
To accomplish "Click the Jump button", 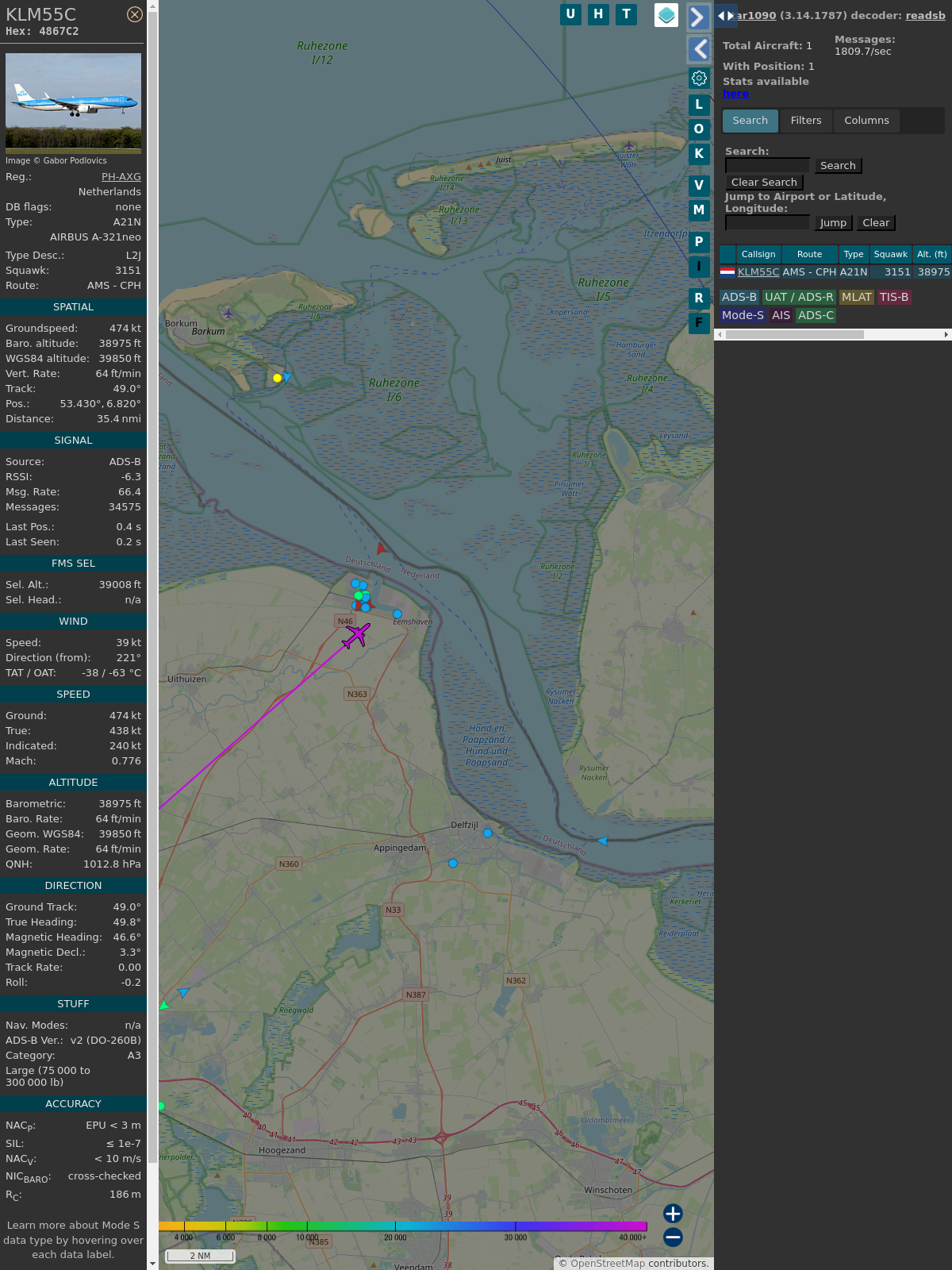I will 833,223.
